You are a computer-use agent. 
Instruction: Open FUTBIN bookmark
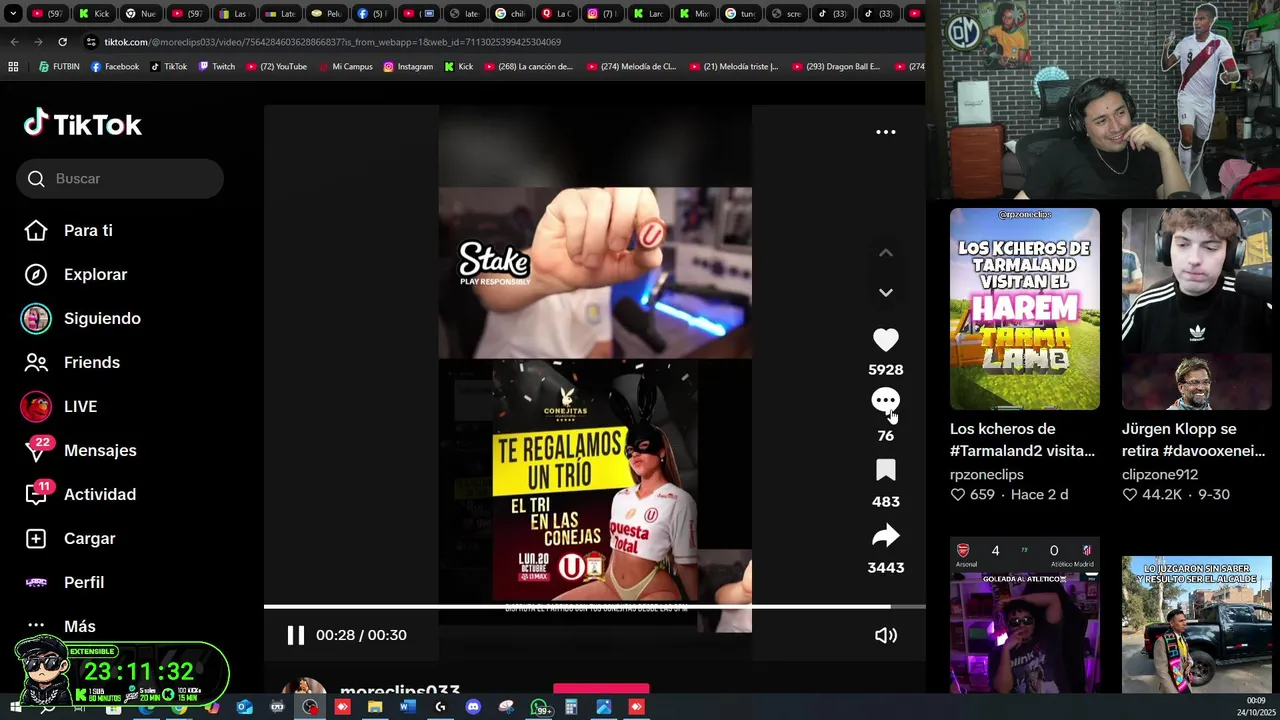click(x=59, y=67)
